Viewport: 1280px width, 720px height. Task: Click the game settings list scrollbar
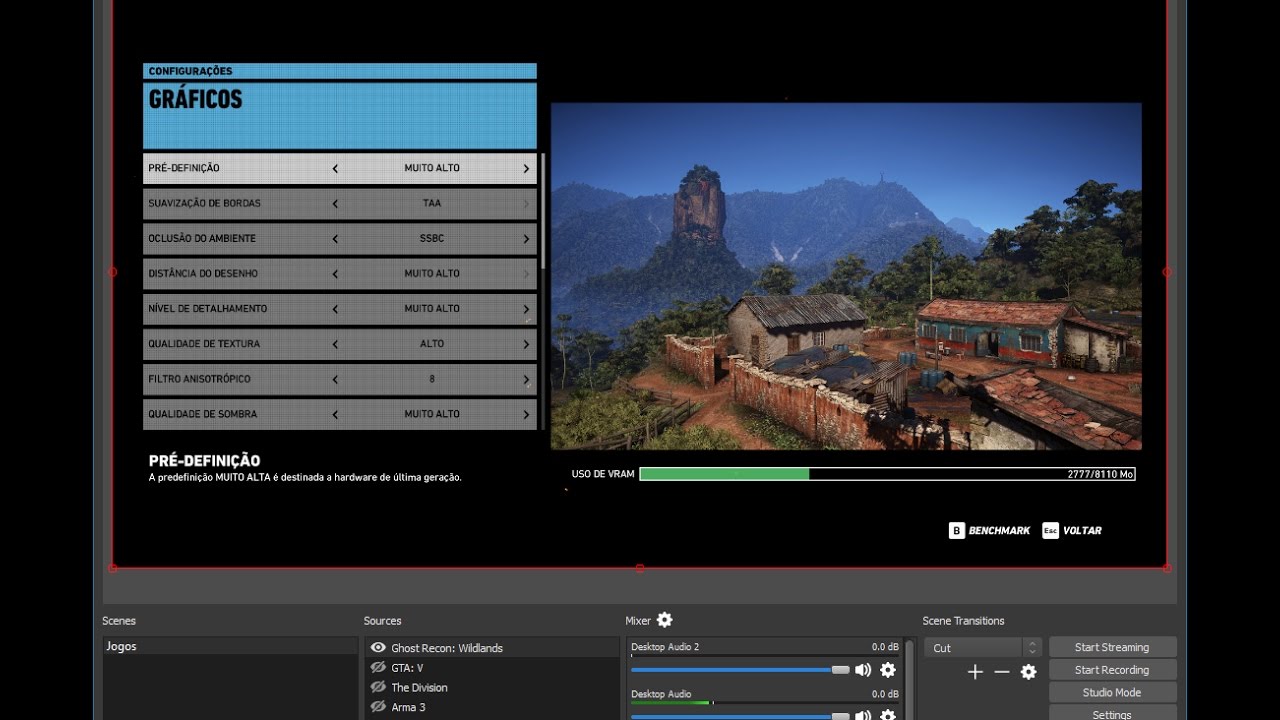[544, 210]
